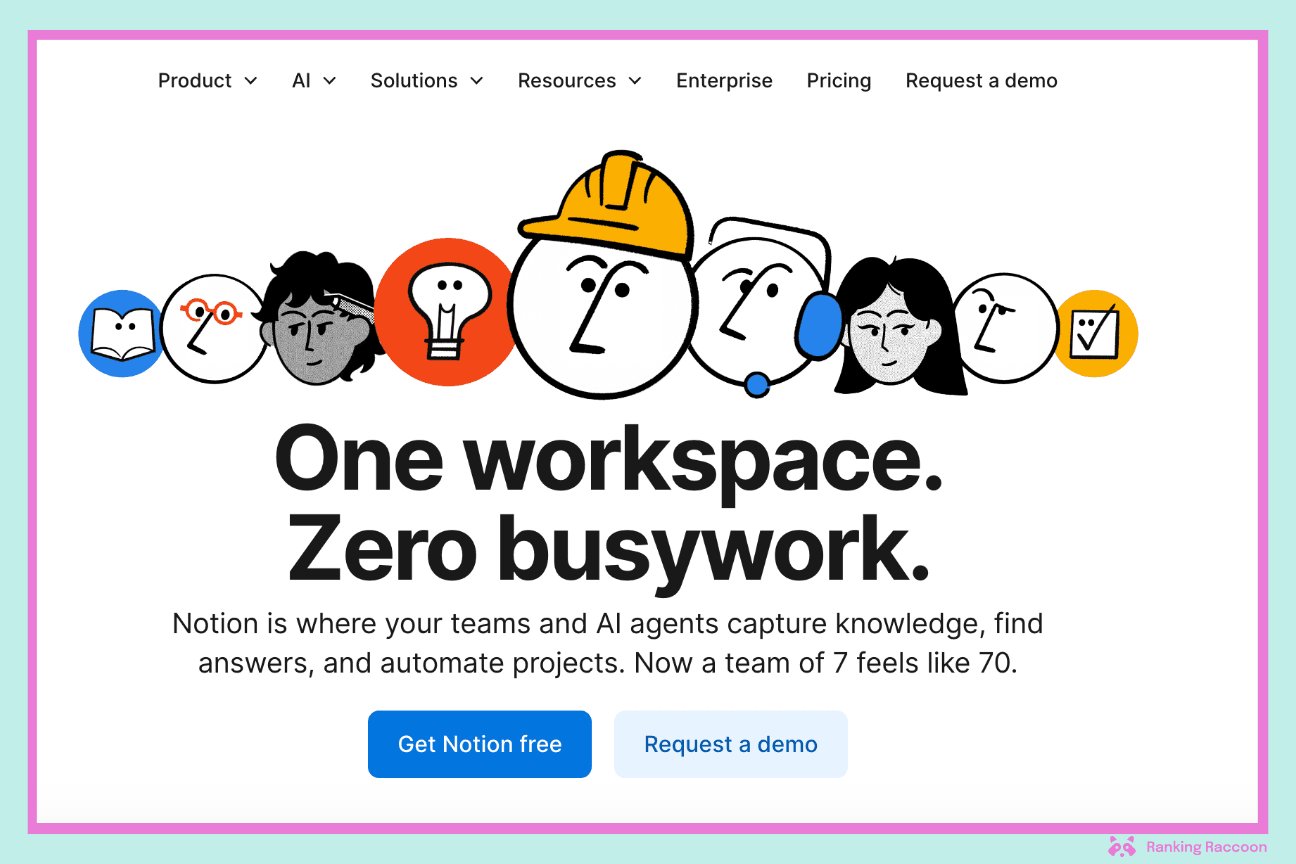1296x864 pixels.
Task: Expand the Product dropdown menu
Action: pyautogui.click(x=208, y=80)
